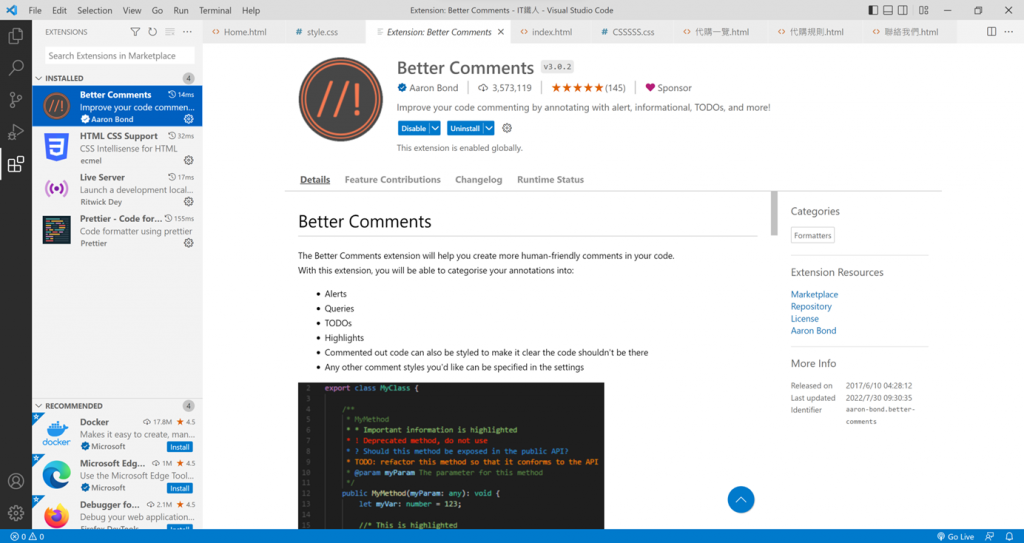Image resolution: width=1024 pixels, height=543 pixels.
Task: Open the Explorer view in activity bar
Action: tap(16, 35)
